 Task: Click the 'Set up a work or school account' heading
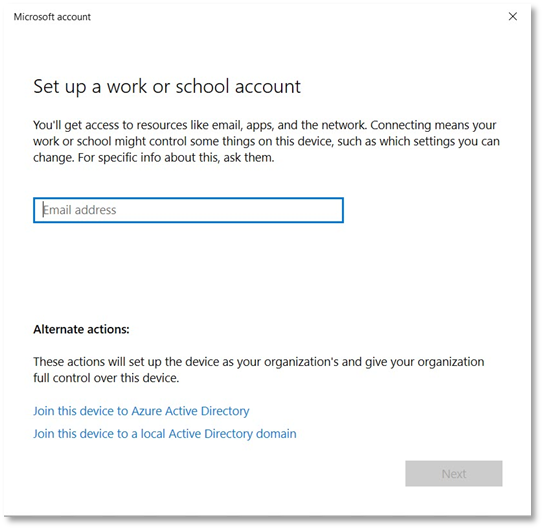(167, 87)
